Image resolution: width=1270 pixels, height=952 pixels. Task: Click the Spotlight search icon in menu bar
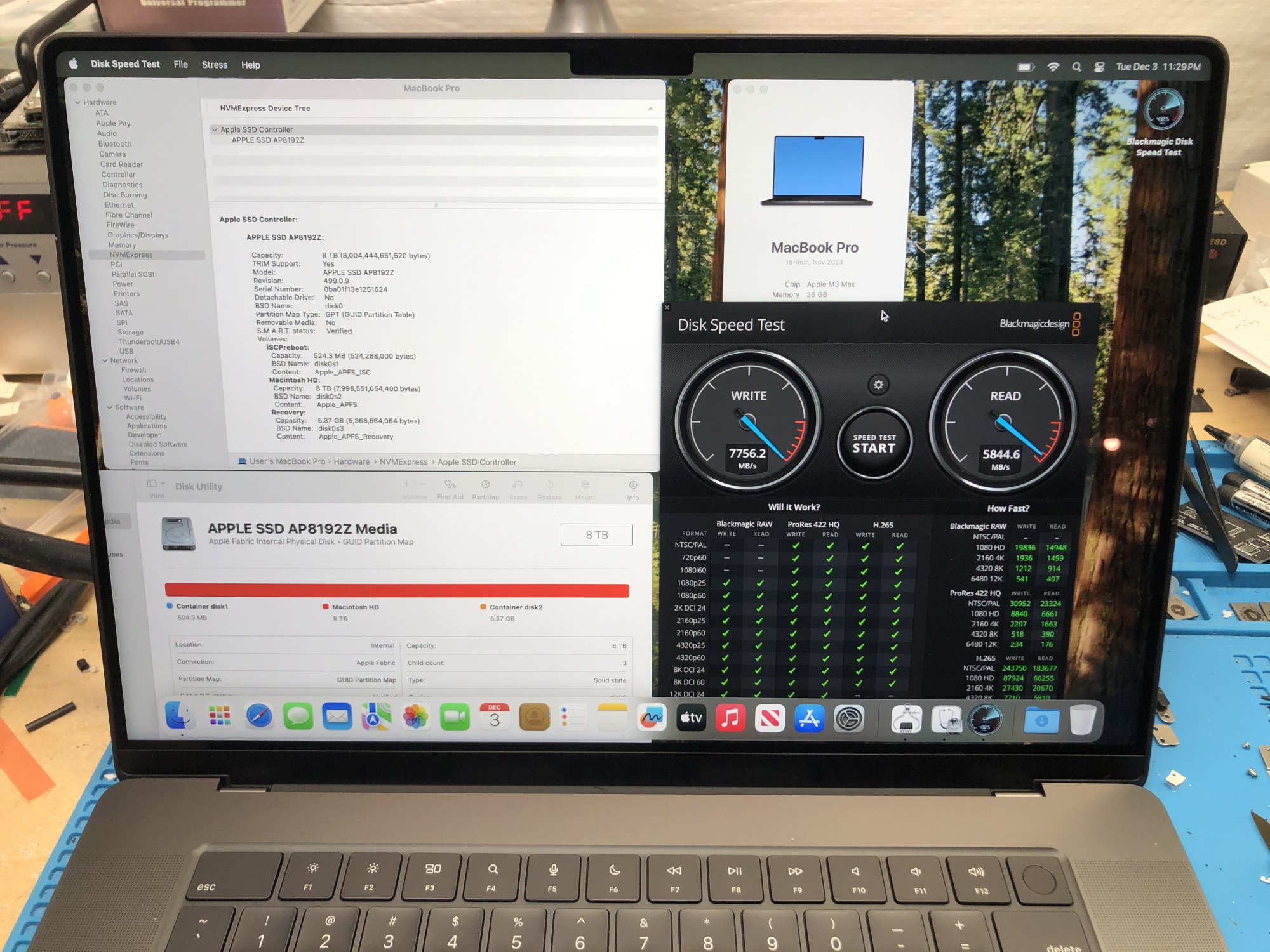click(1076, 67)
